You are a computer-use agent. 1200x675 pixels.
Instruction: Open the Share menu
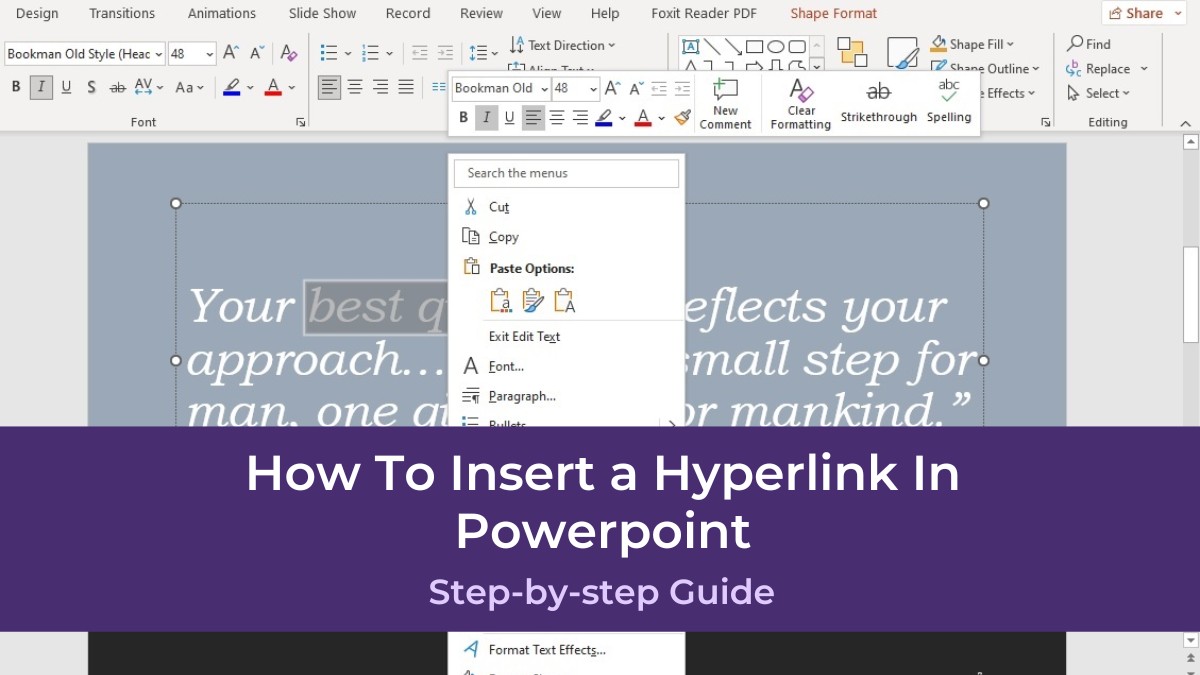(x=1141, y=12)
